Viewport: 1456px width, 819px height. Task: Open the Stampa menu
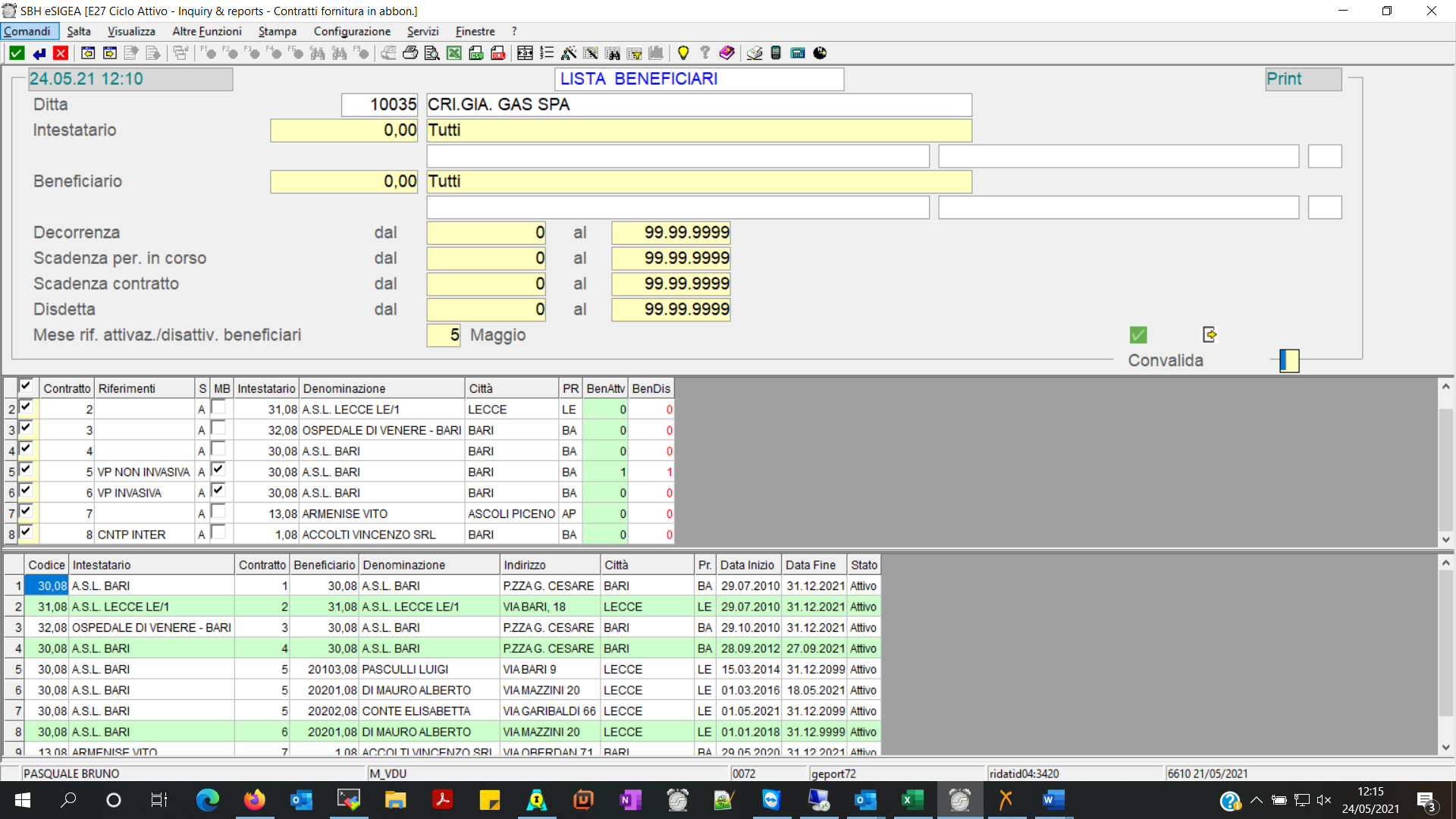(x=277, y=31)
